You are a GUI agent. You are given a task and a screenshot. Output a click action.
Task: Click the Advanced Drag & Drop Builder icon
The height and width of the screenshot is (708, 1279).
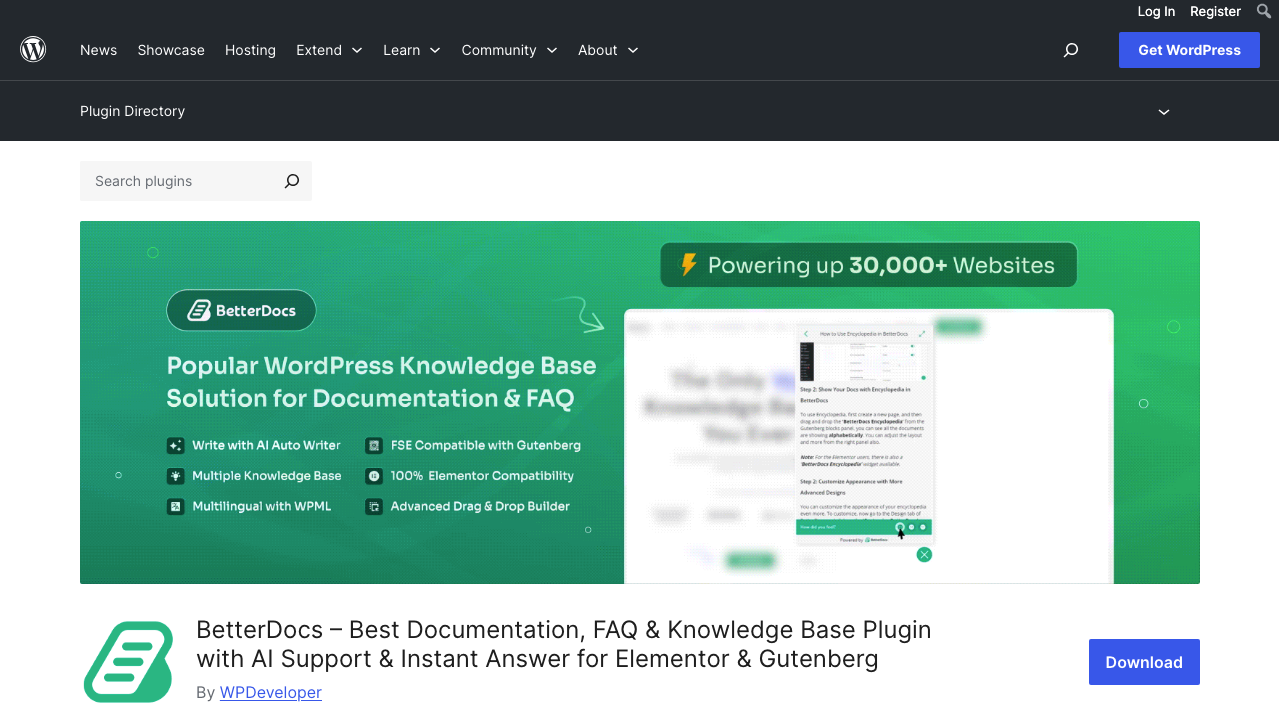[374, 507]
